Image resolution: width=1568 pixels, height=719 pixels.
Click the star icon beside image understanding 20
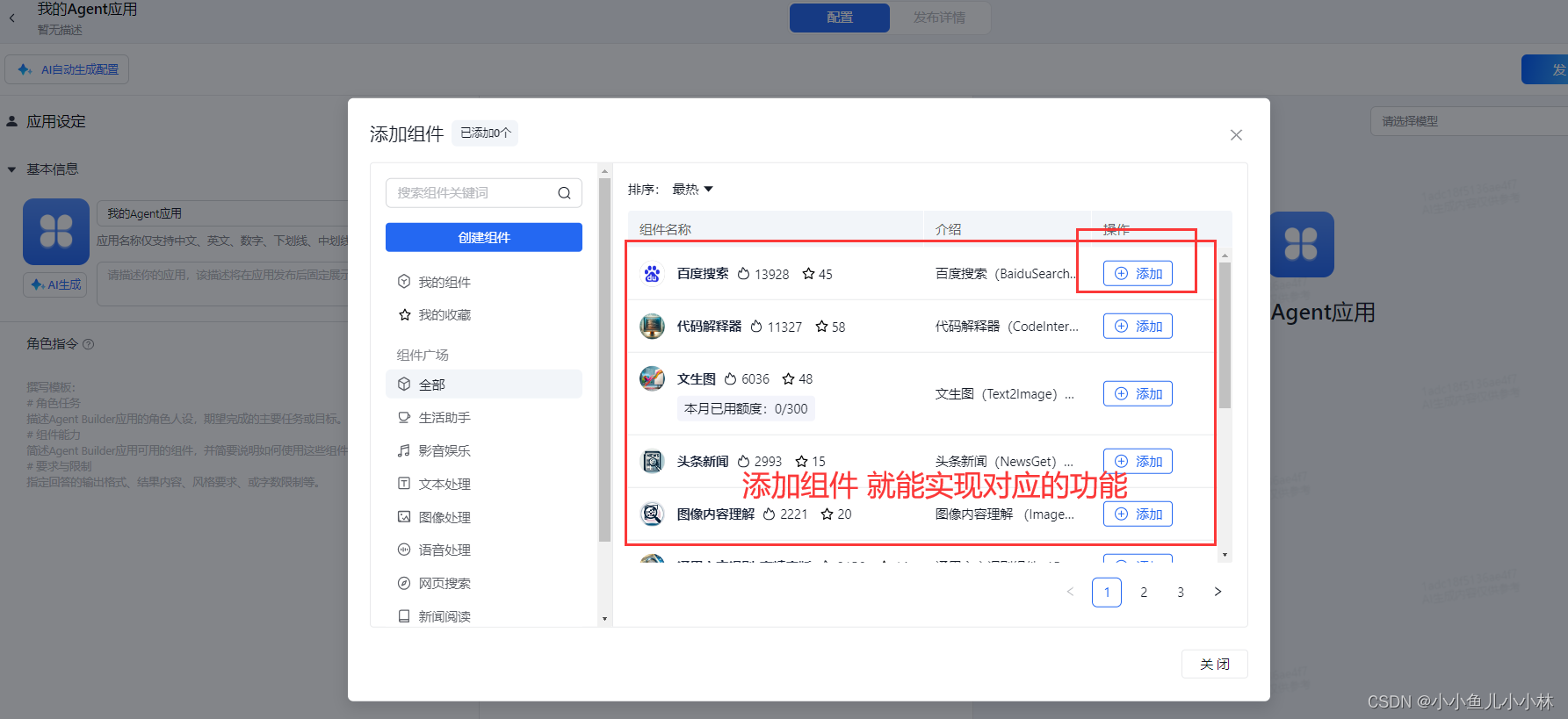pos(827,514)
